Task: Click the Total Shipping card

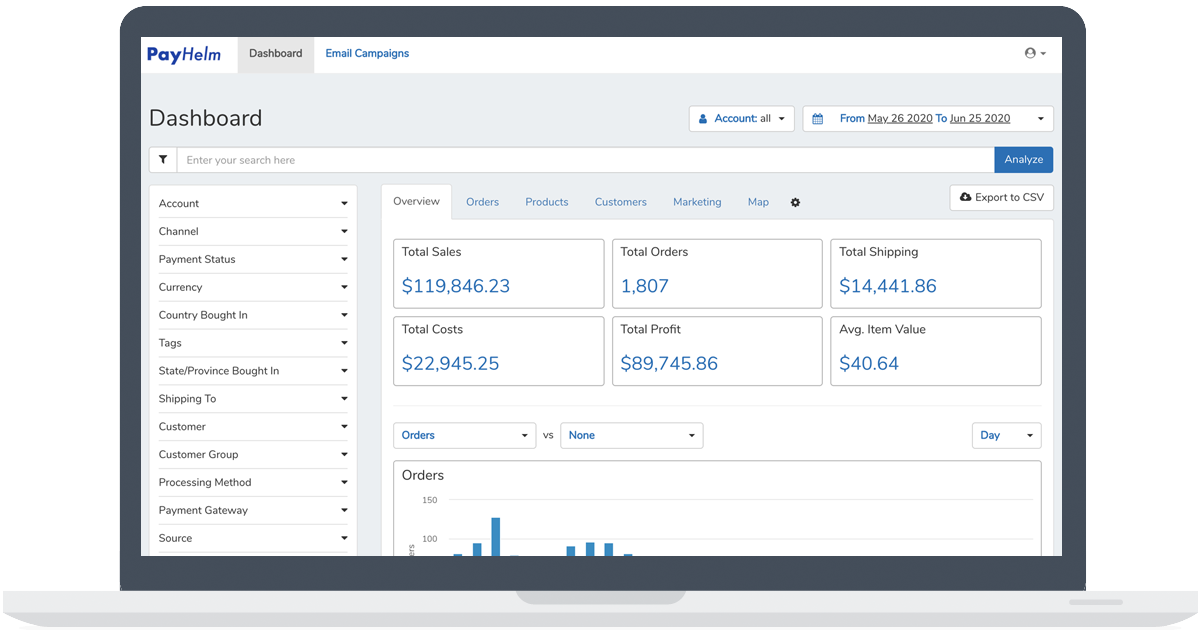Action: [936, 274]
